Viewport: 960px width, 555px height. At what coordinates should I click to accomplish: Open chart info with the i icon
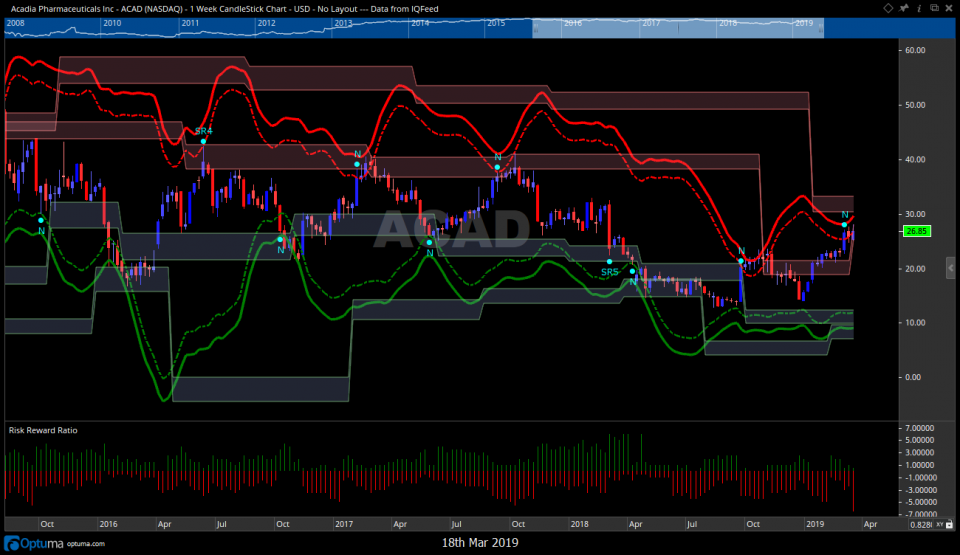[919, 8]
